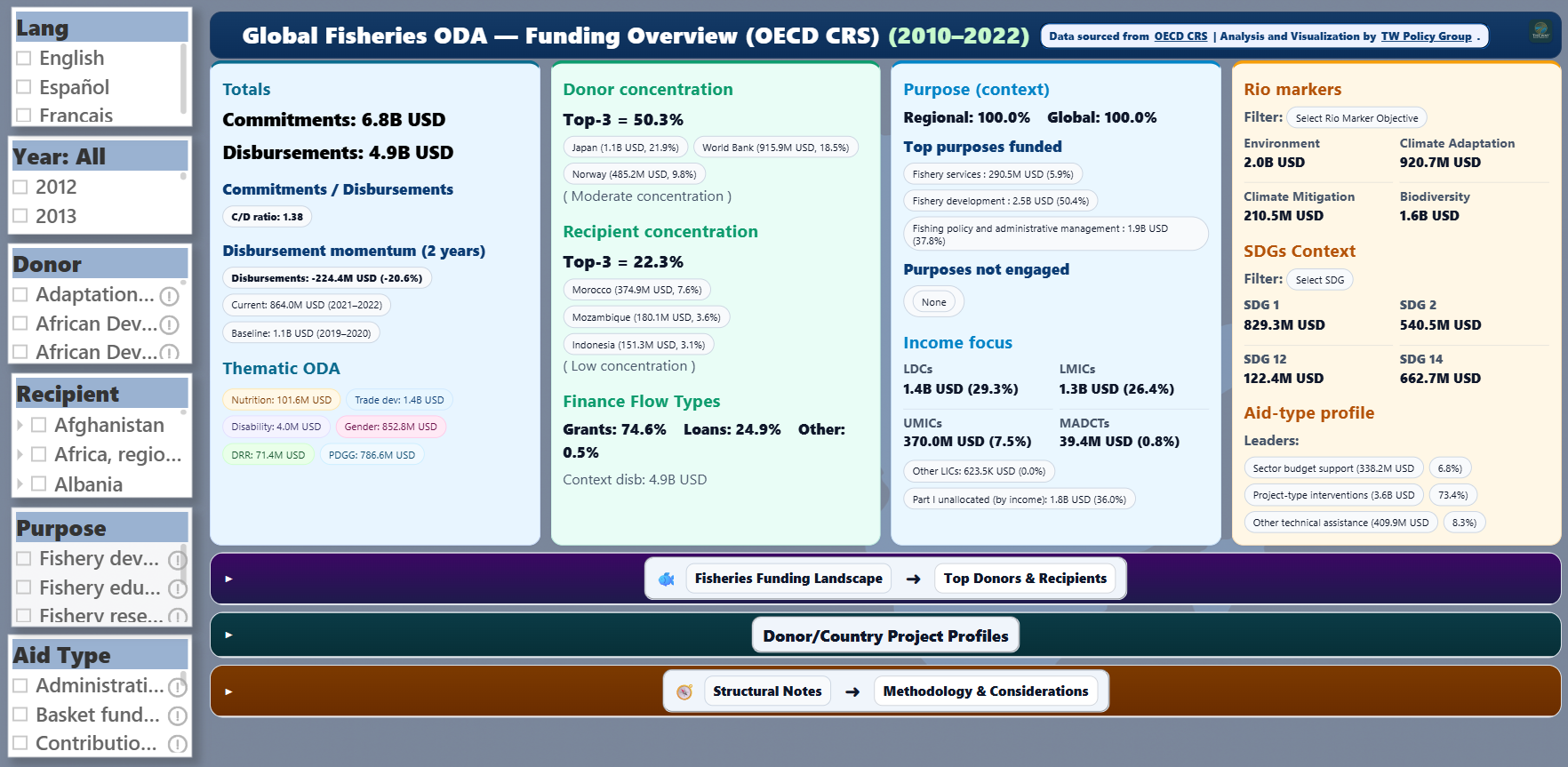Follow the OECD CRS link

click(1180, 36)
